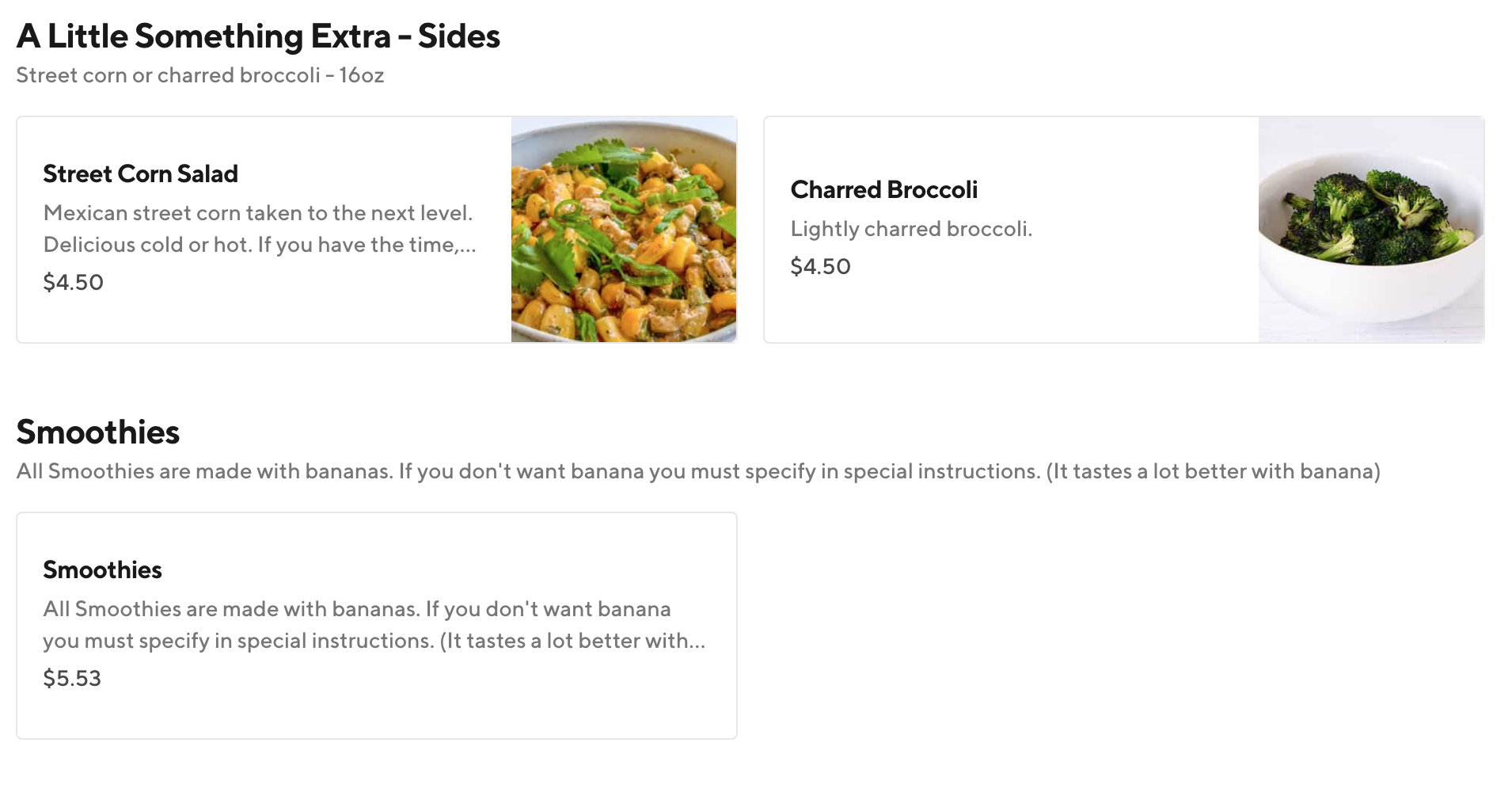Viewport: 1512px width, 792px height.
Task: Click the 'Mexican street corn taken' description text
Action: (257, 213)
